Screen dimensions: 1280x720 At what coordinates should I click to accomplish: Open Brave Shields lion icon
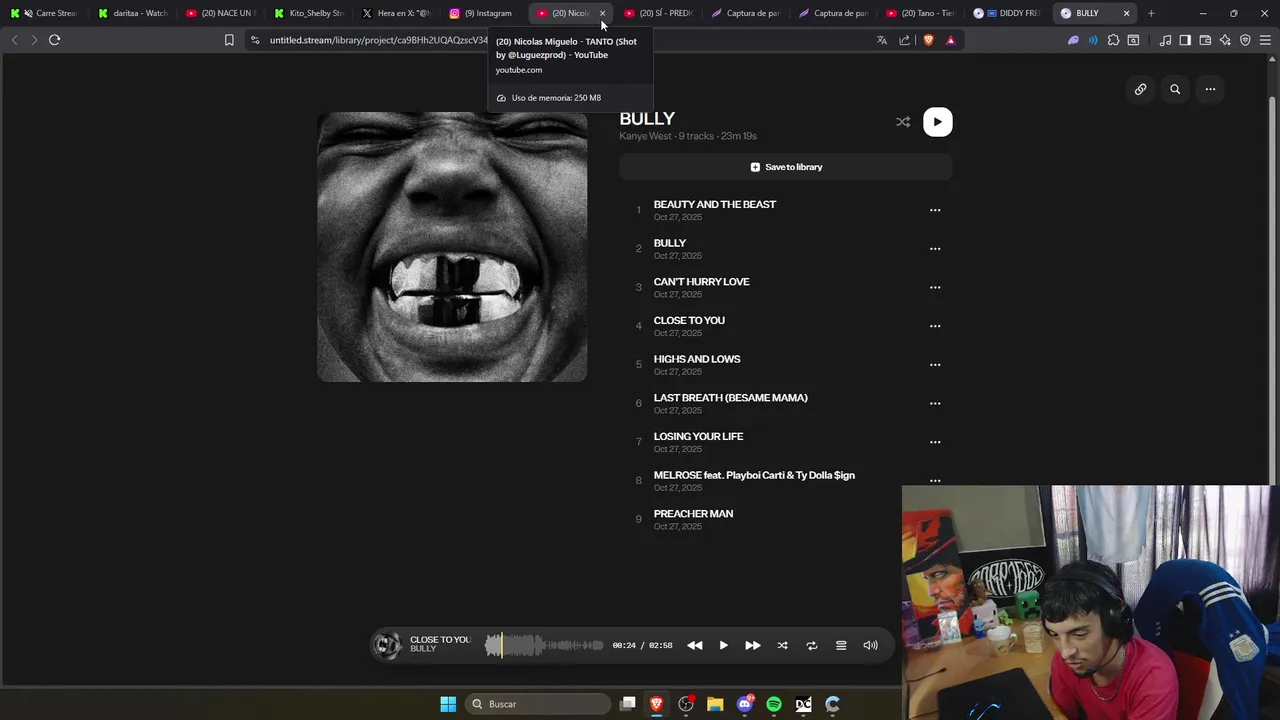[928, 40]
